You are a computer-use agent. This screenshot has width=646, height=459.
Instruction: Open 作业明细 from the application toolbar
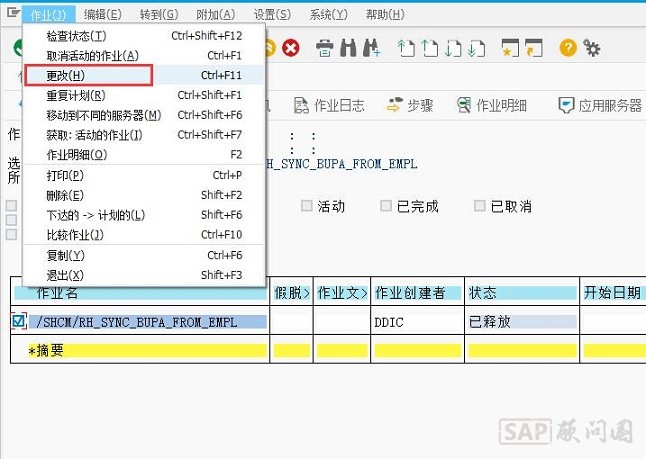click(491, 105)
